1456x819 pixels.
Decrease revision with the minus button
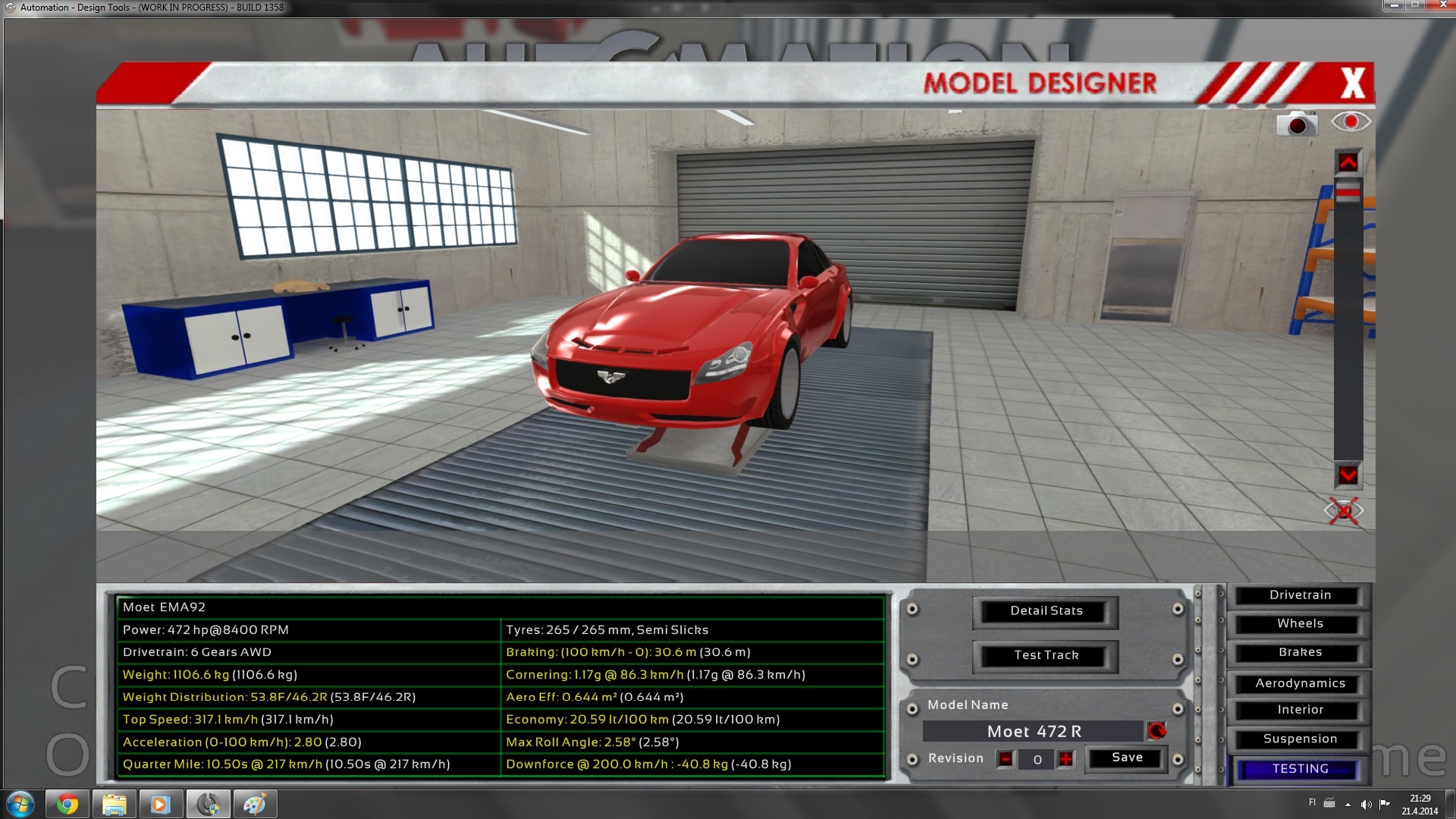(x=1006, y=758)
